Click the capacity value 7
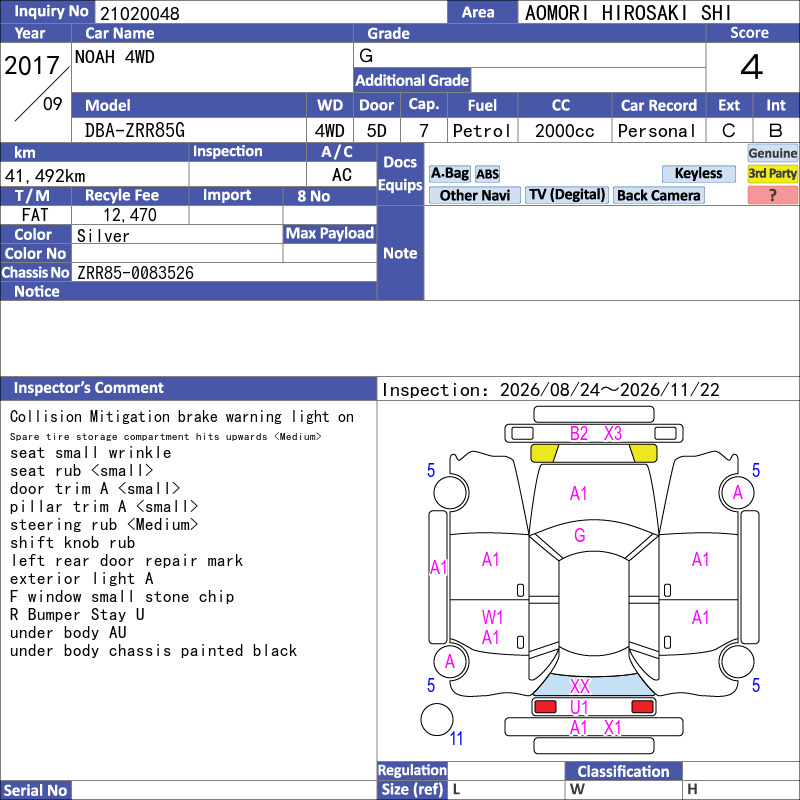The height and width of the screenshot is (800, 800). (423, 131)
